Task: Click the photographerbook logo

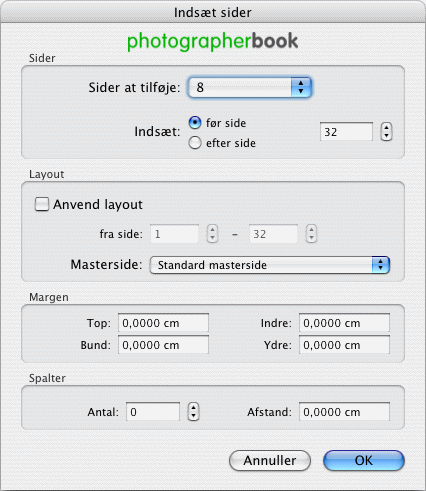Action: click(212, 41)
